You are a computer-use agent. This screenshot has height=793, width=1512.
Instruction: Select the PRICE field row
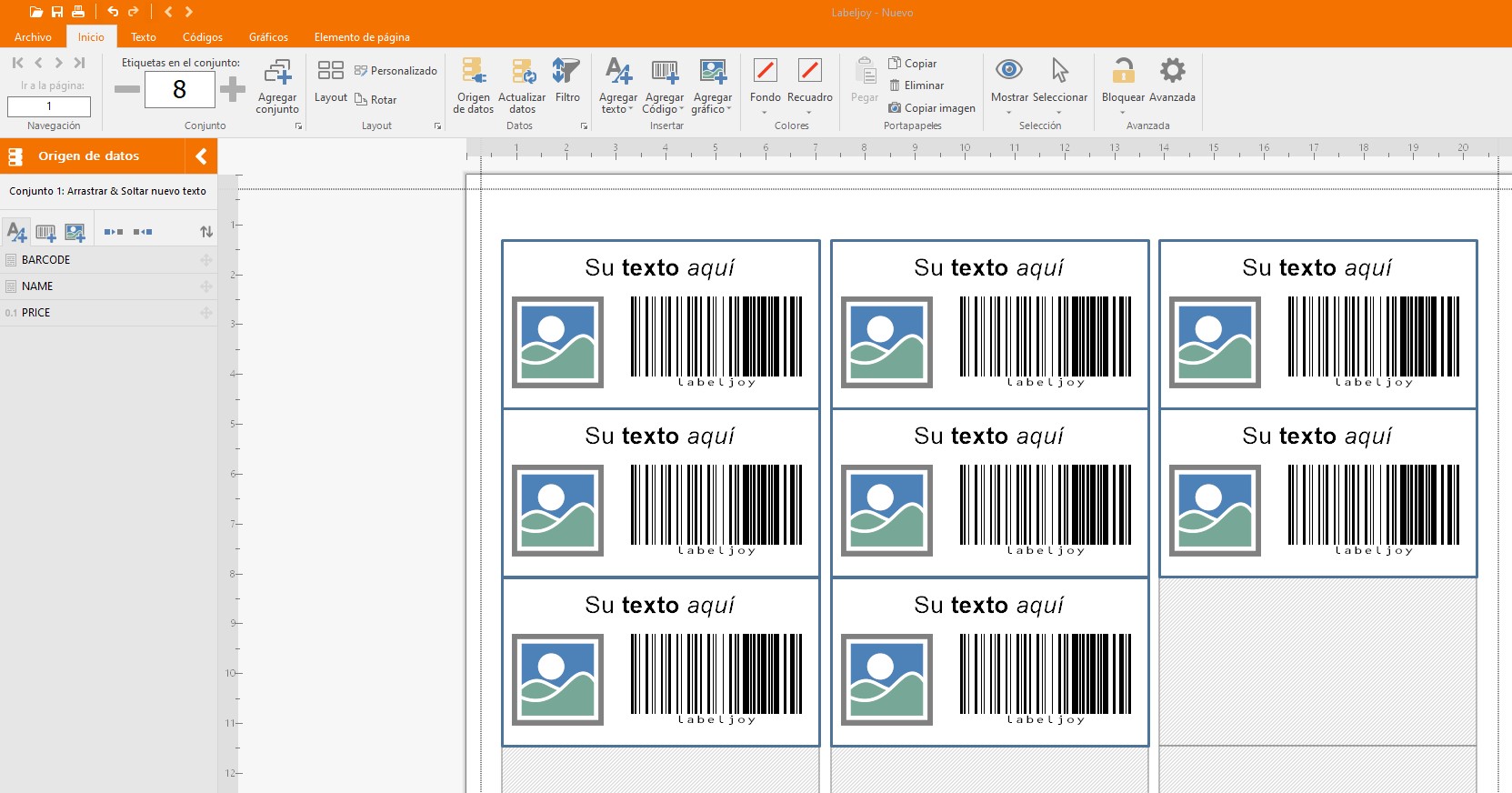pyautogui.click(x=108, y=313)
